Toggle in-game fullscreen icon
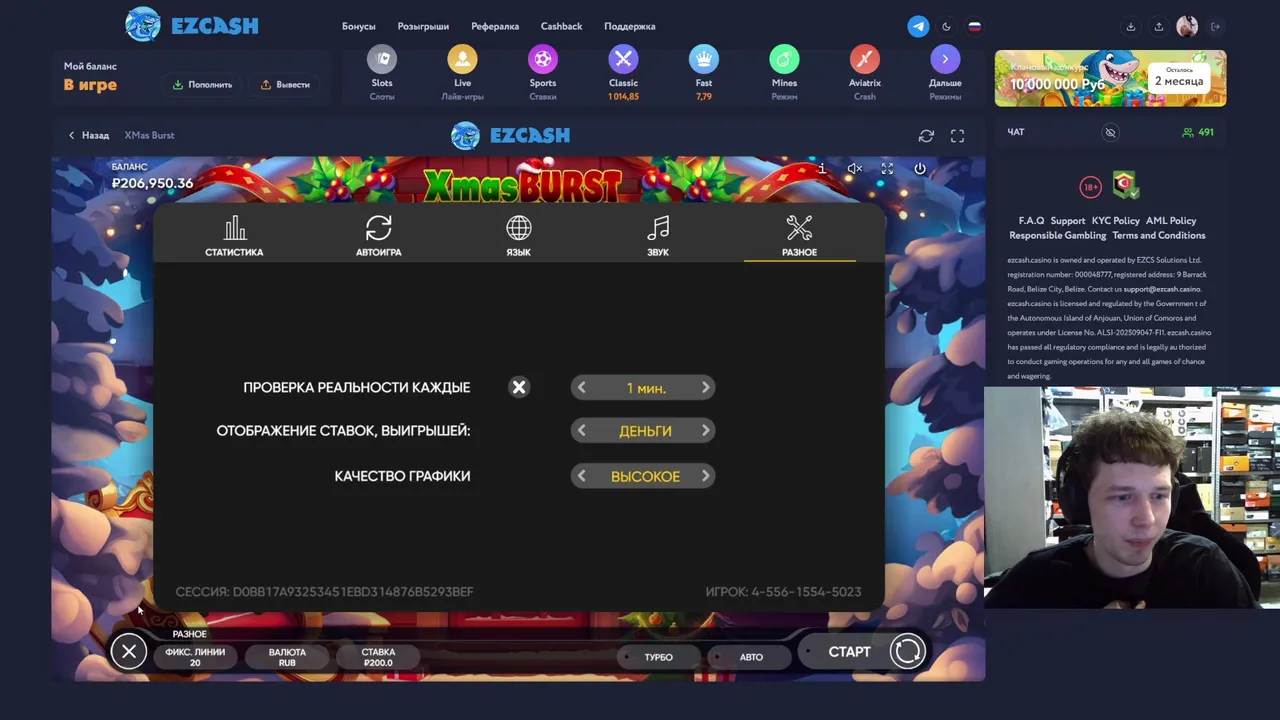Image resolution: width=1280 pixels, height=720 pixels. click(x=887, y=169)
